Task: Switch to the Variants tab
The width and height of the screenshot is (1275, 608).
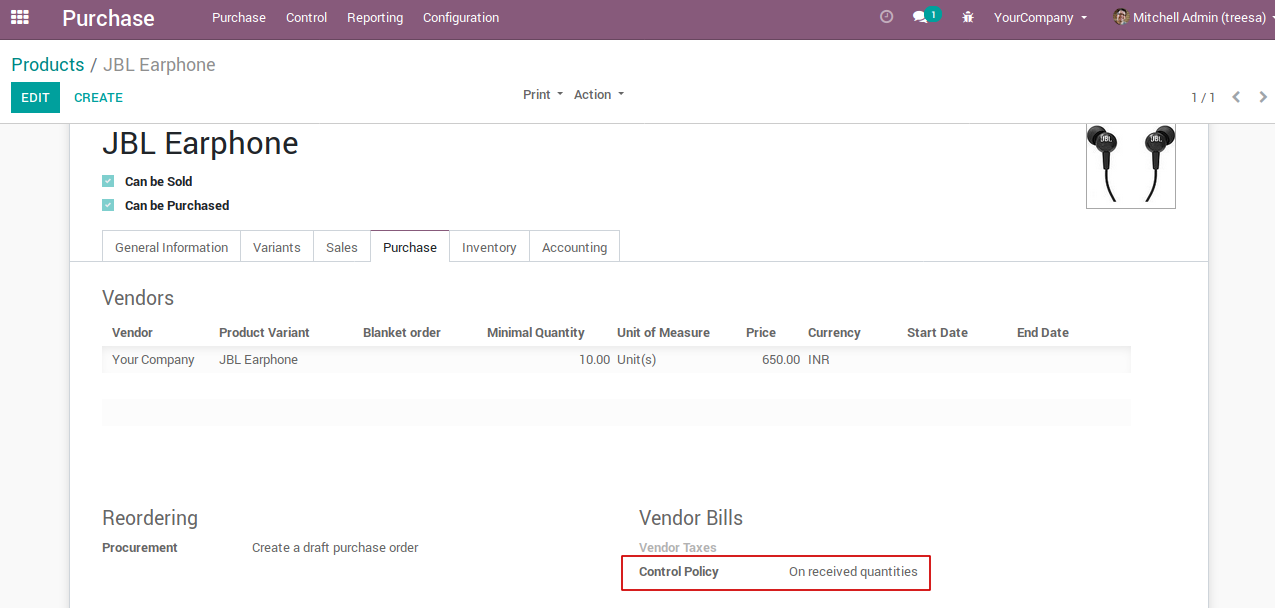Action: coord(277,247)
